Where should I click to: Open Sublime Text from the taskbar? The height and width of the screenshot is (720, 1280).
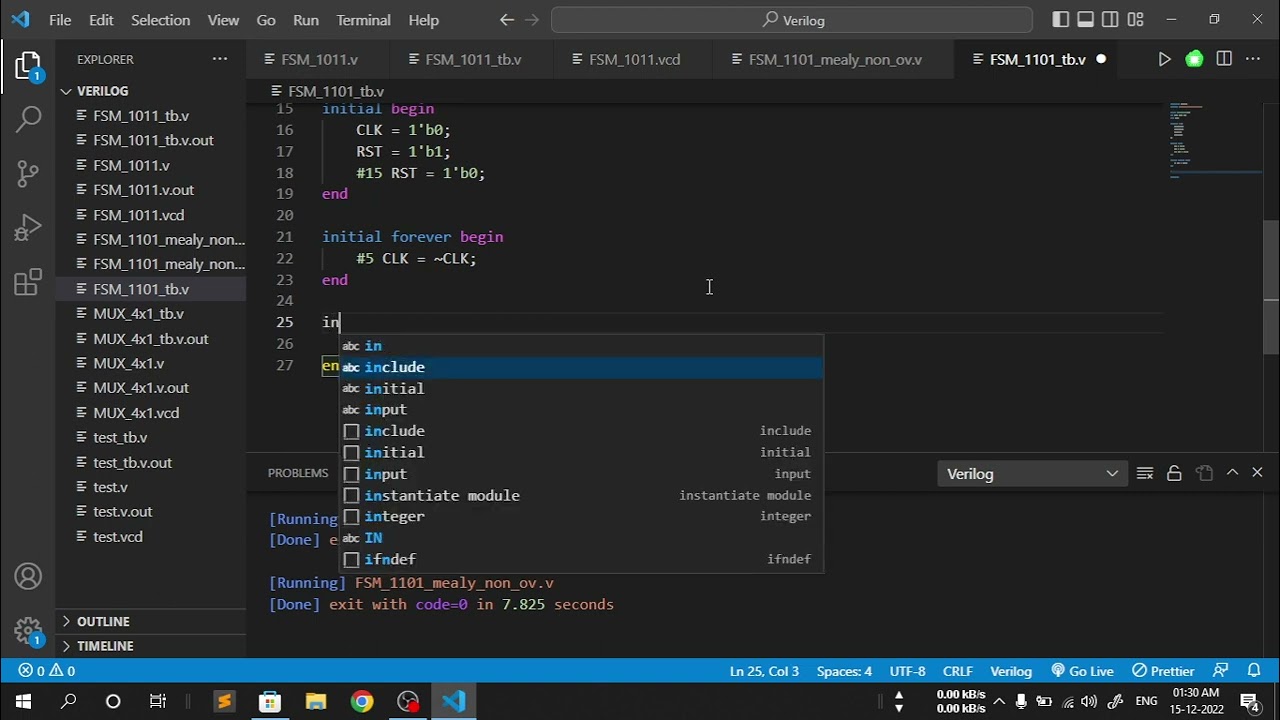click(x=224, y=702)
